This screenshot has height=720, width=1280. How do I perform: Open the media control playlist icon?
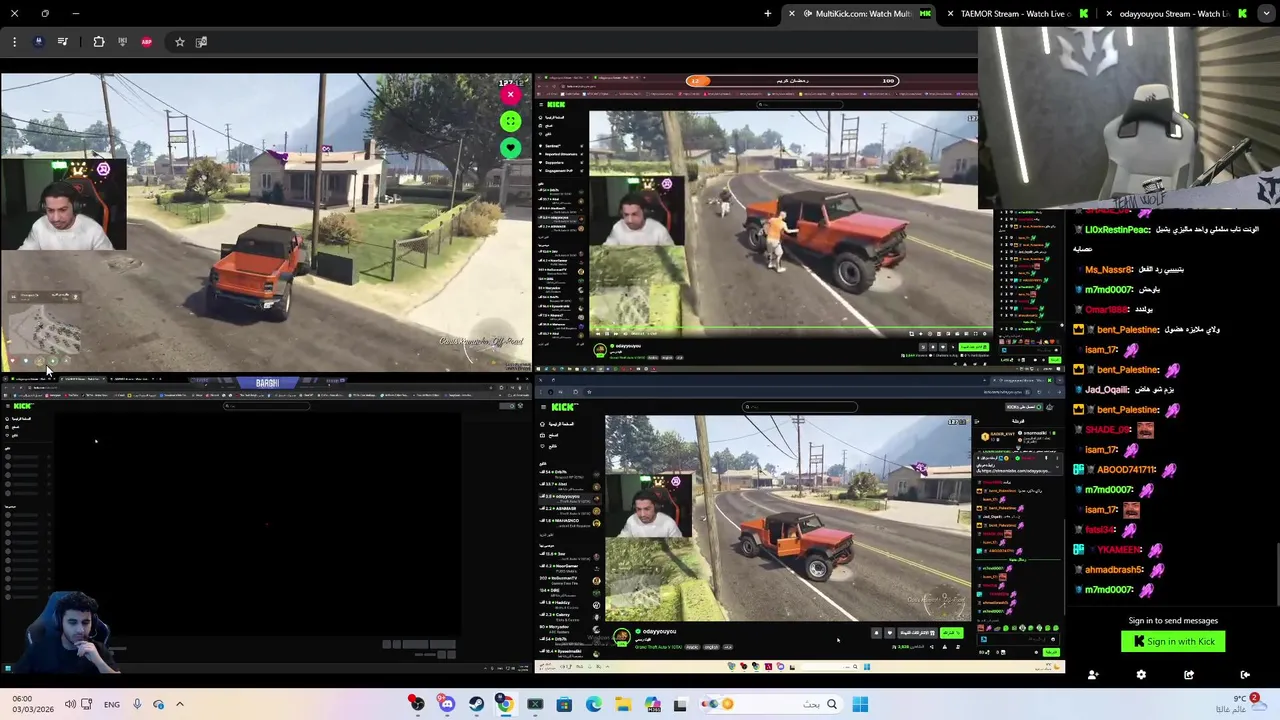click(x=62, y=42)
